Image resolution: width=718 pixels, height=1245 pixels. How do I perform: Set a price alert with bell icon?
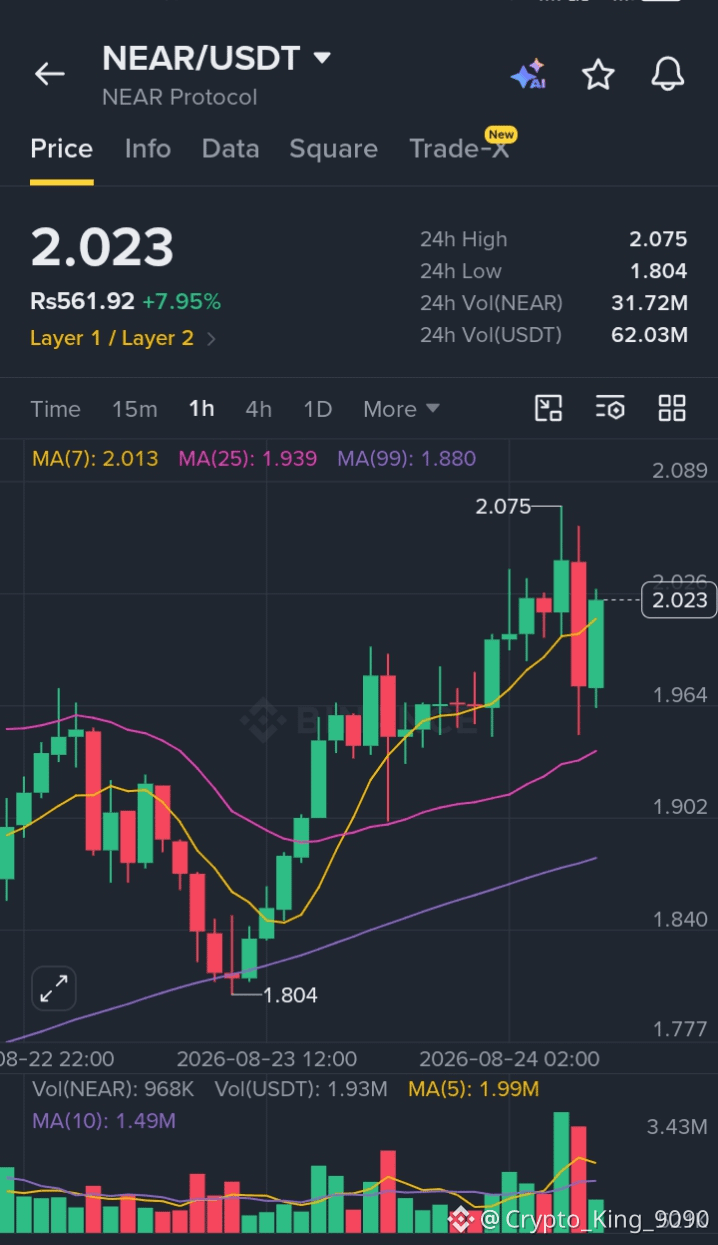(x=668, y=74)
